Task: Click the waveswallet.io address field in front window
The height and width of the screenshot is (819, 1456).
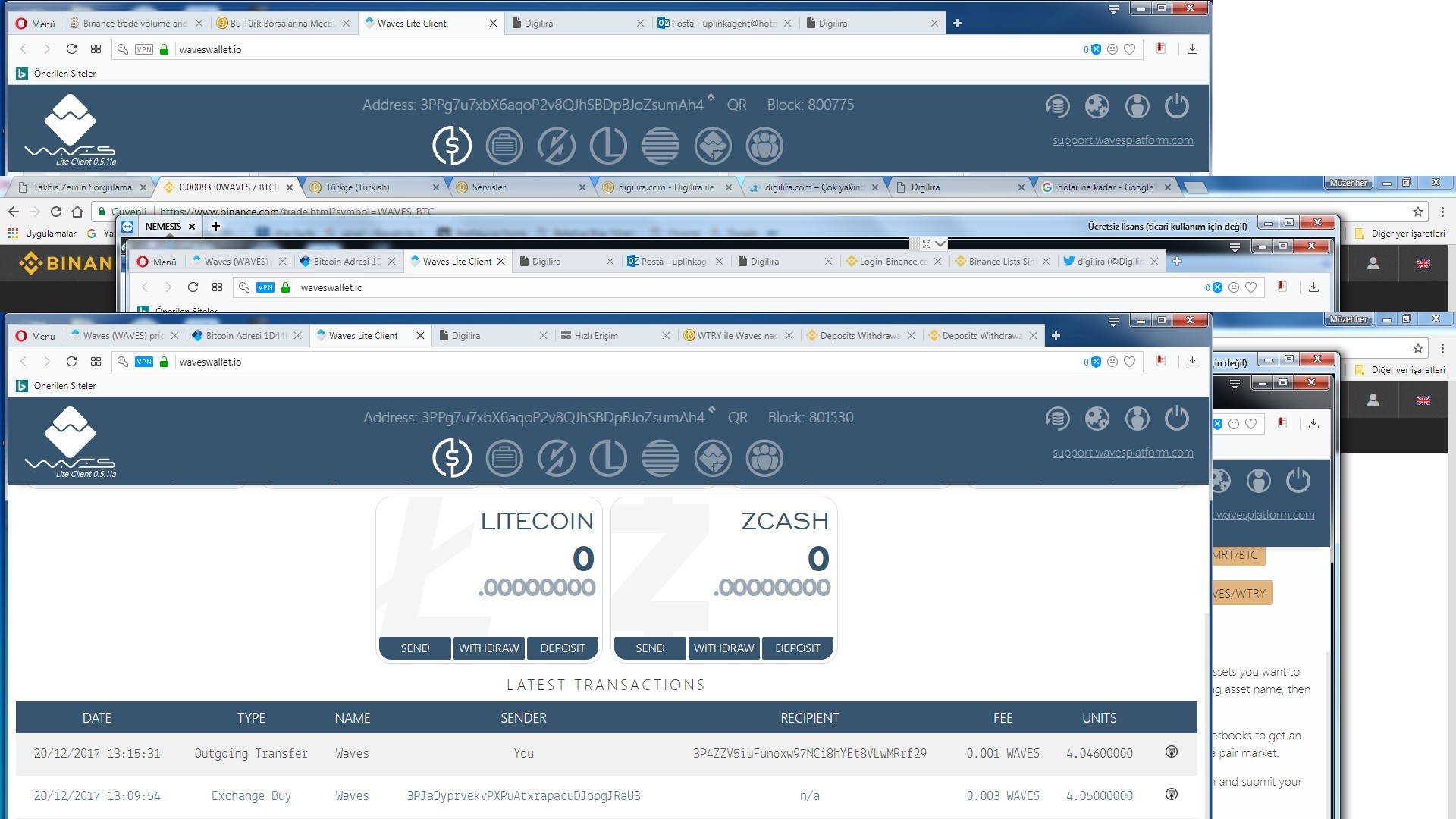Action: click(628, 362)
